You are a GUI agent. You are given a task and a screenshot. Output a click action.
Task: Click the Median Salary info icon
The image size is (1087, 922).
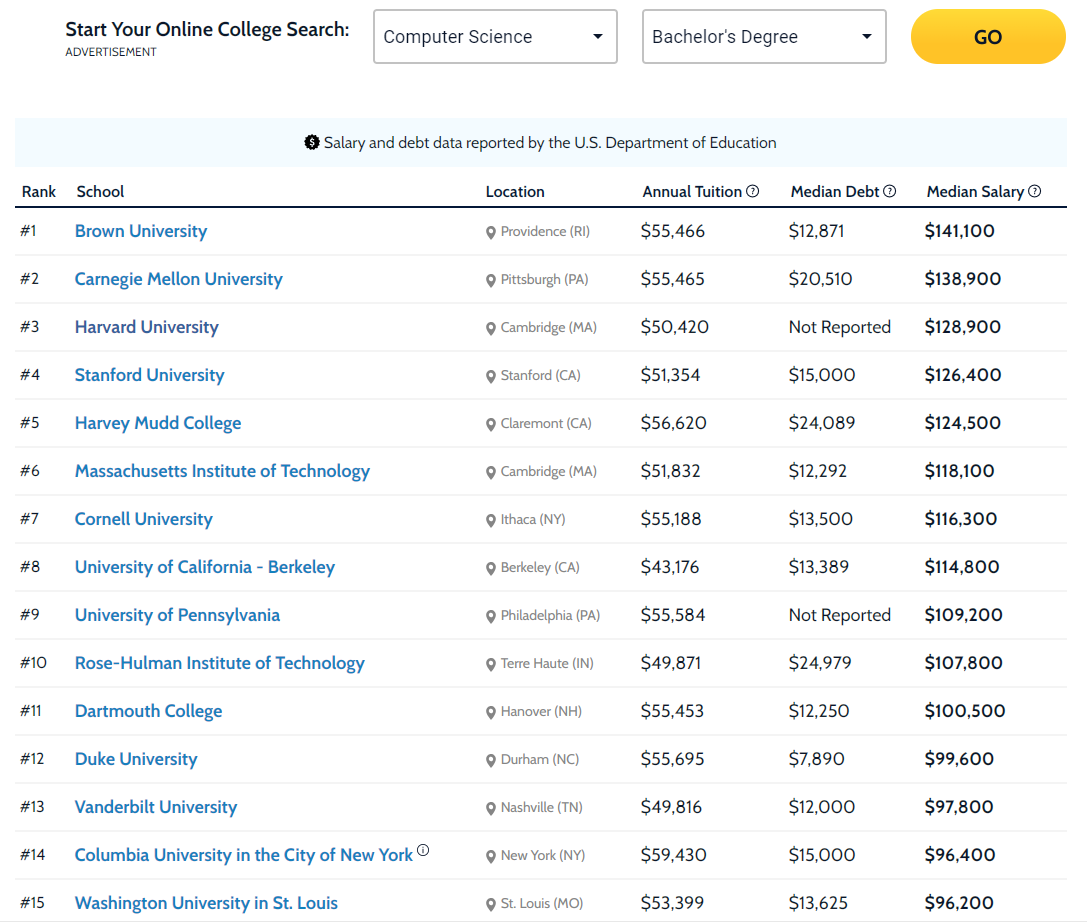point(1034,191)
